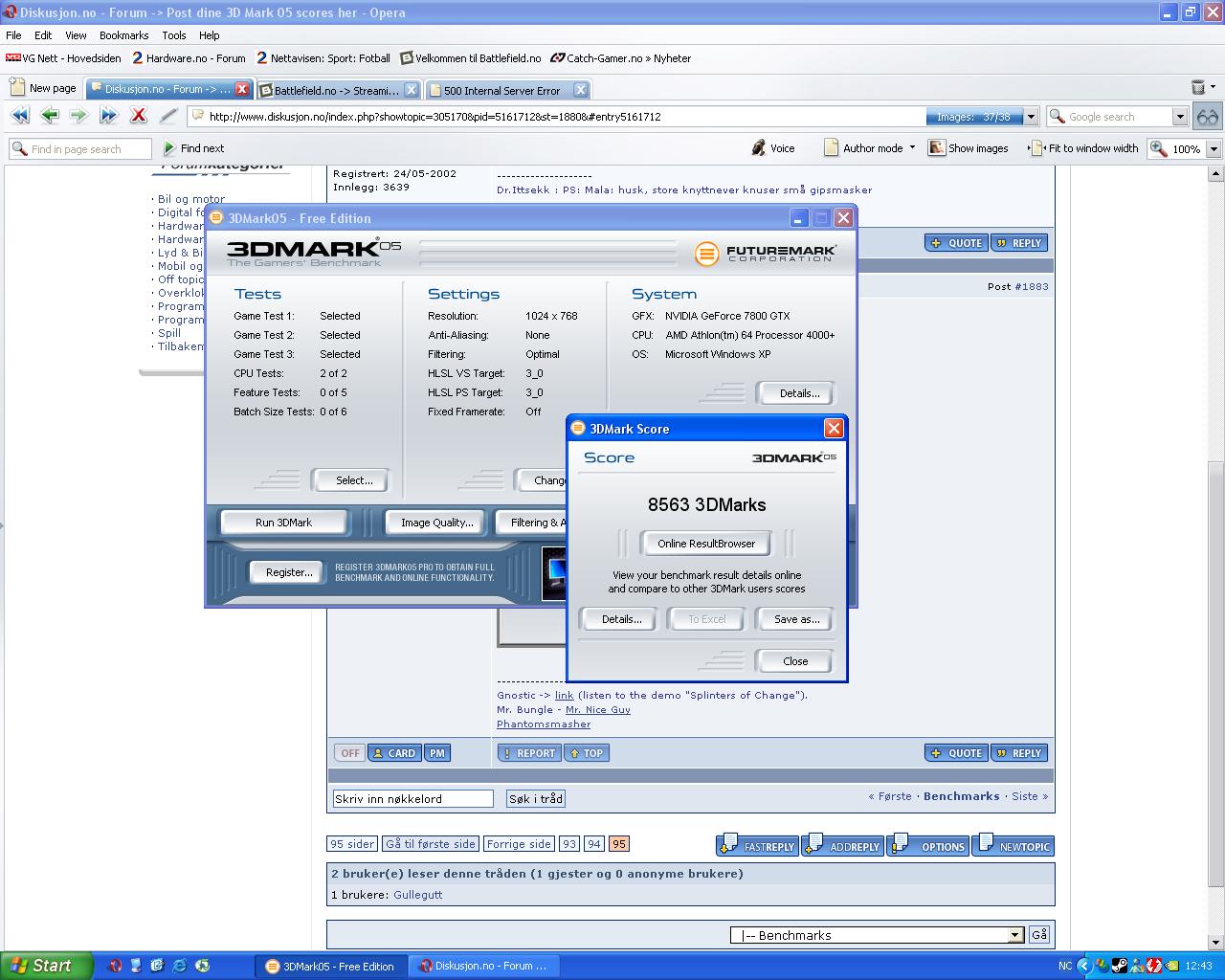
Task: Click Close button in Score dialog
Action: pyautogui.click(x=795, y=661)
